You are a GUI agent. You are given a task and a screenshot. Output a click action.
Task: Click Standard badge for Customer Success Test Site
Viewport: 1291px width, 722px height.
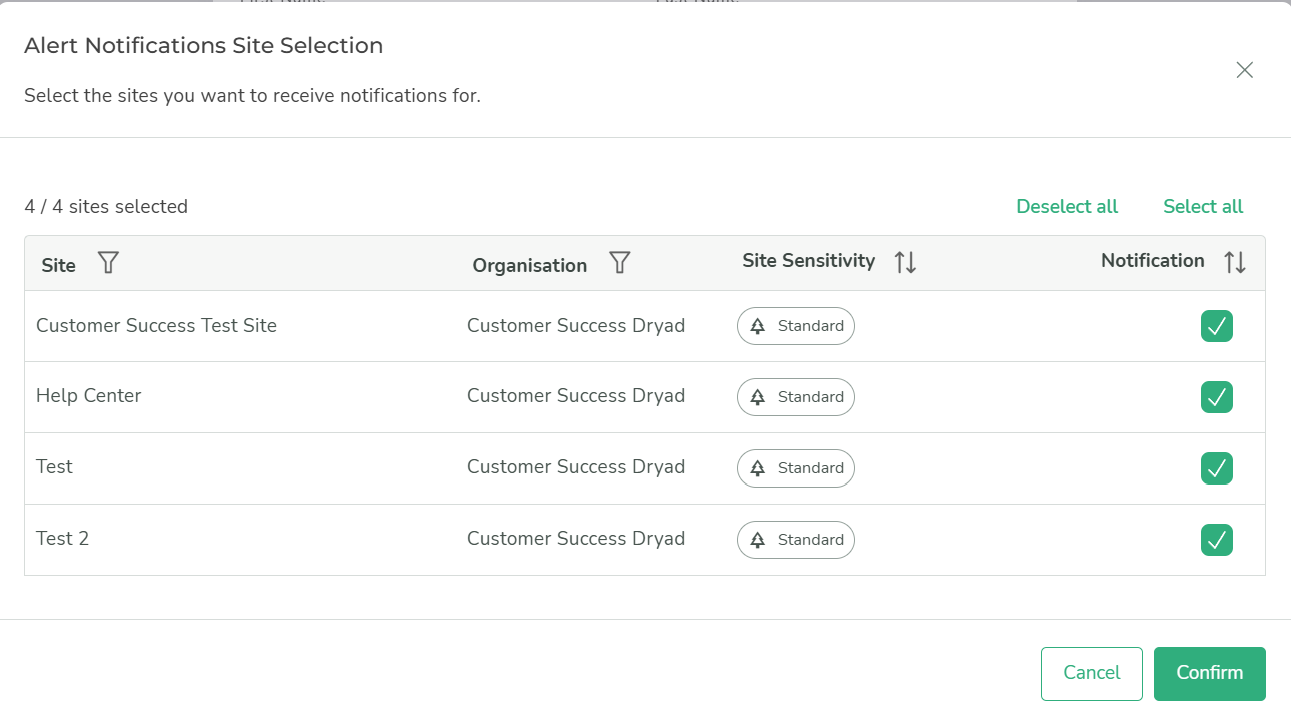(796, 326)
